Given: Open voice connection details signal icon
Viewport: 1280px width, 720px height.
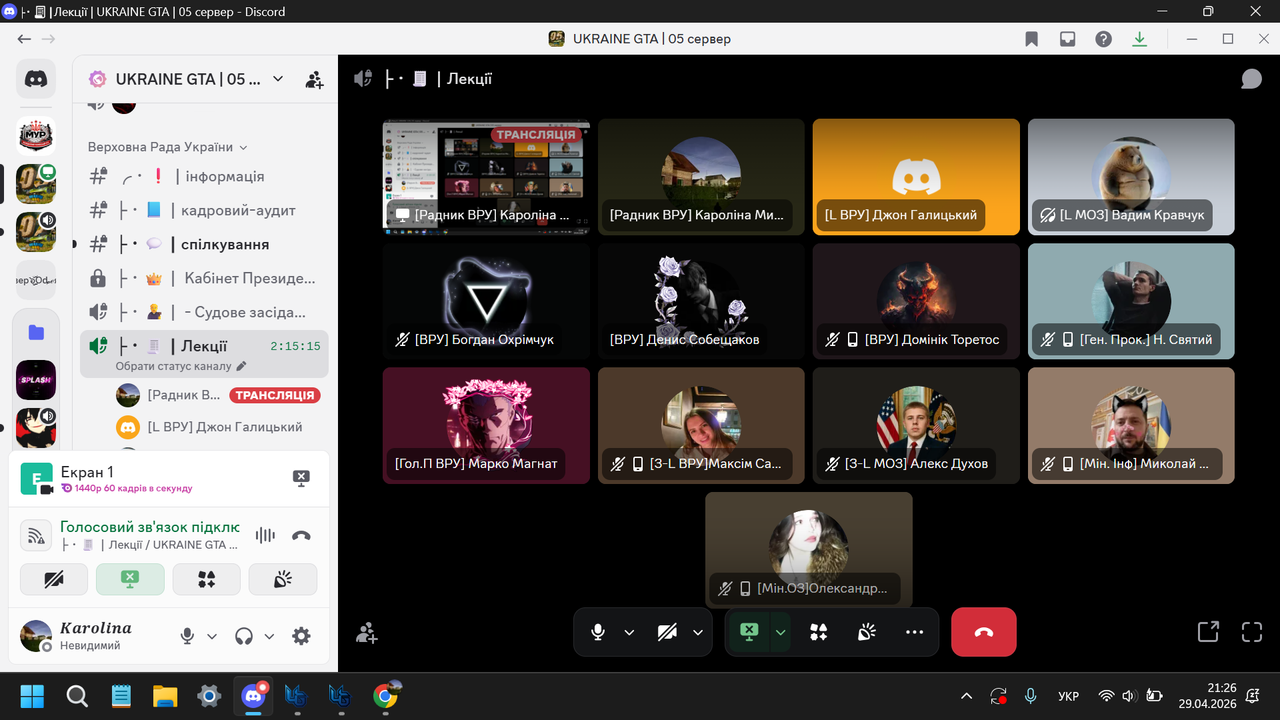Looking at the screenshot, I should [x=37, y=536].
